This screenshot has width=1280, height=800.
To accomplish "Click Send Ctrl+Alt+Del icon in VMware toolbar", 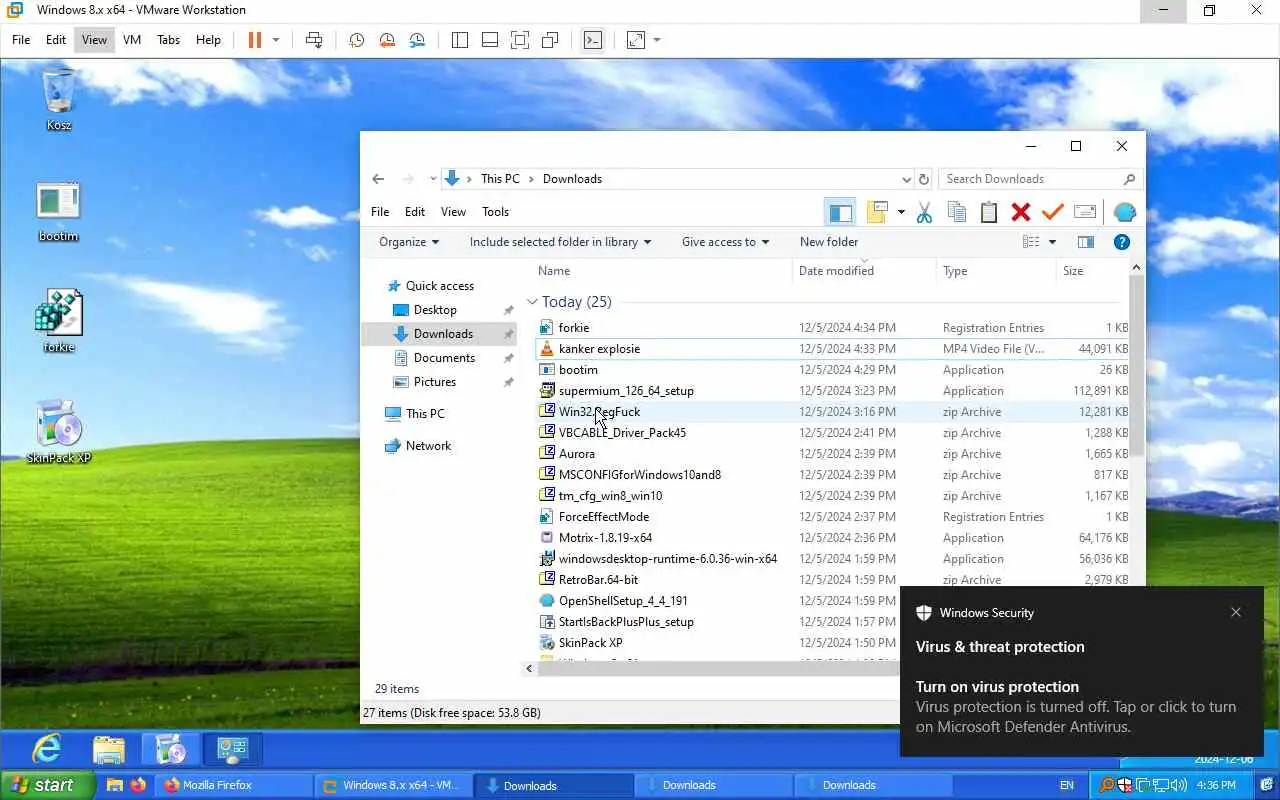I will coord(314,40).
